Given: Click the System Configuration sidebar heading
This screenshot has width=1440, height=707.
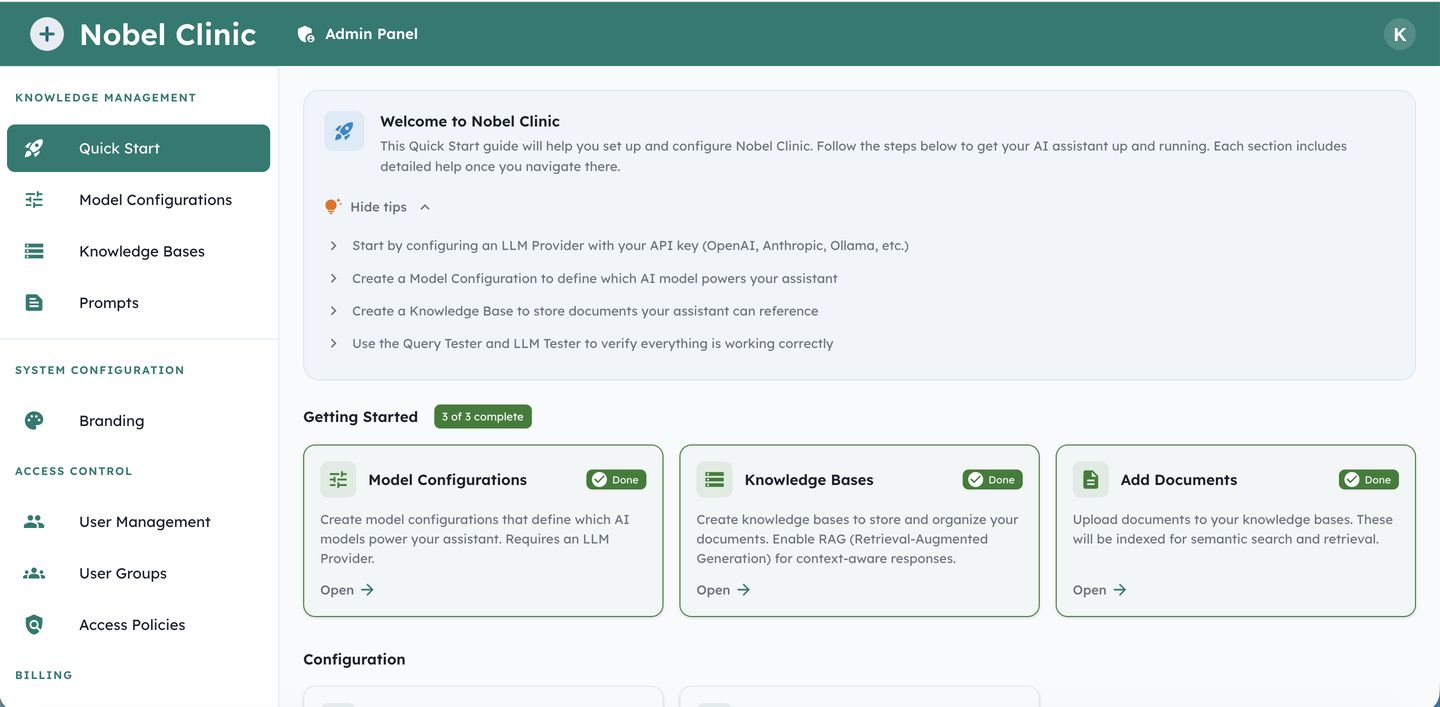Looking at the screenshot, I should click(x=100, y=370).
